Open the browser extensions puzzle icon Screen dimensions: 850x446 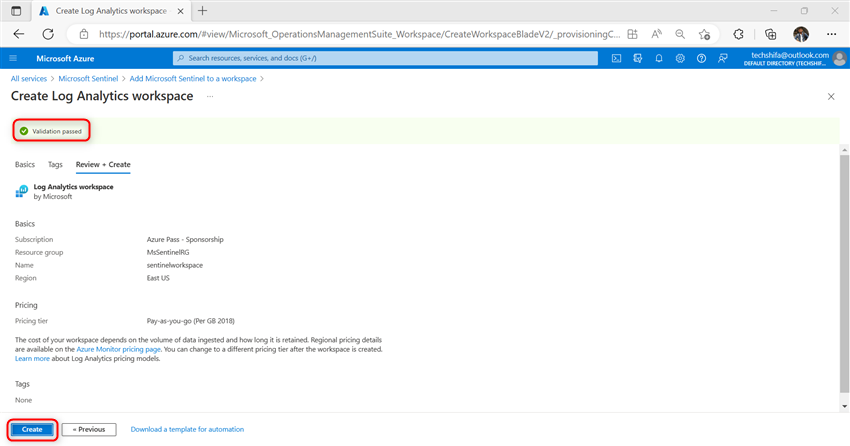pos(738,34)
